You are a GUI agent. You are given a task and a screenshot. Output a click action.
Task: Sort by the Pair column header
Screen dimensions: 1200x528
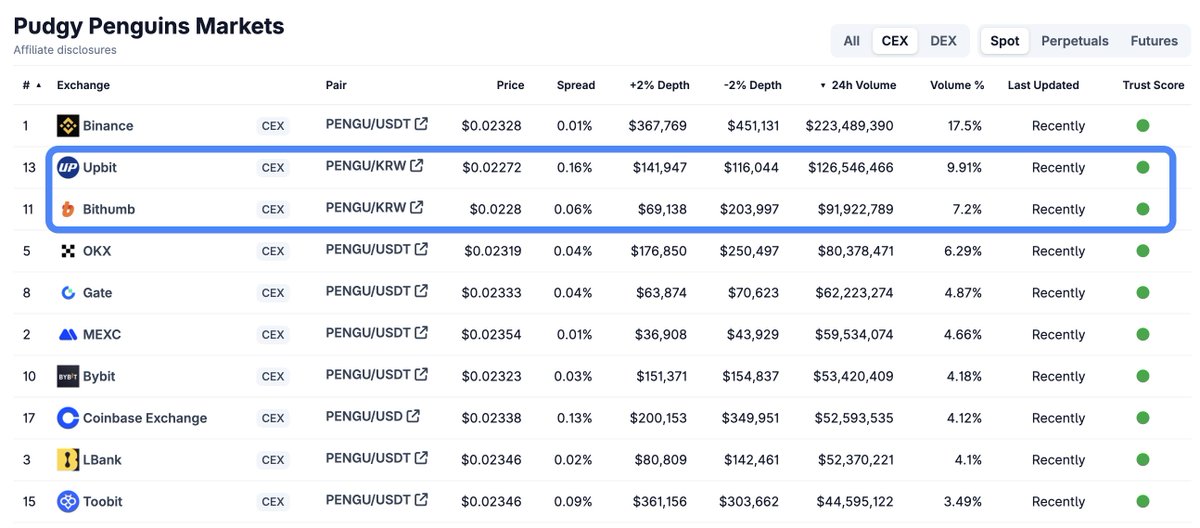coord(336,85)
